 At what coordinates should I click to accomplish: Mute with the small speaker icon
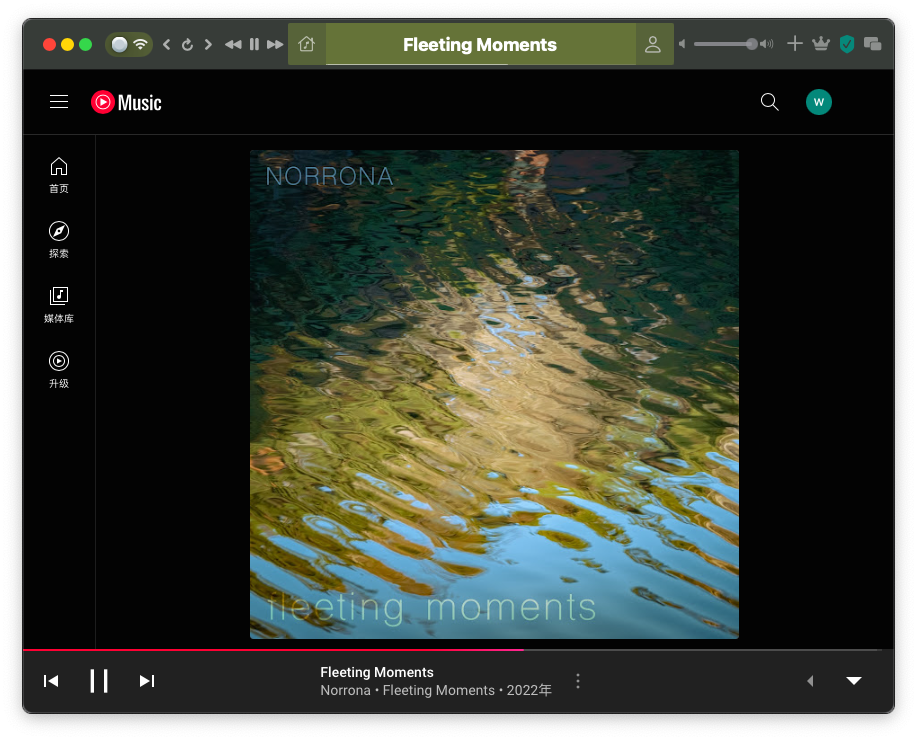tap(682, 44)
